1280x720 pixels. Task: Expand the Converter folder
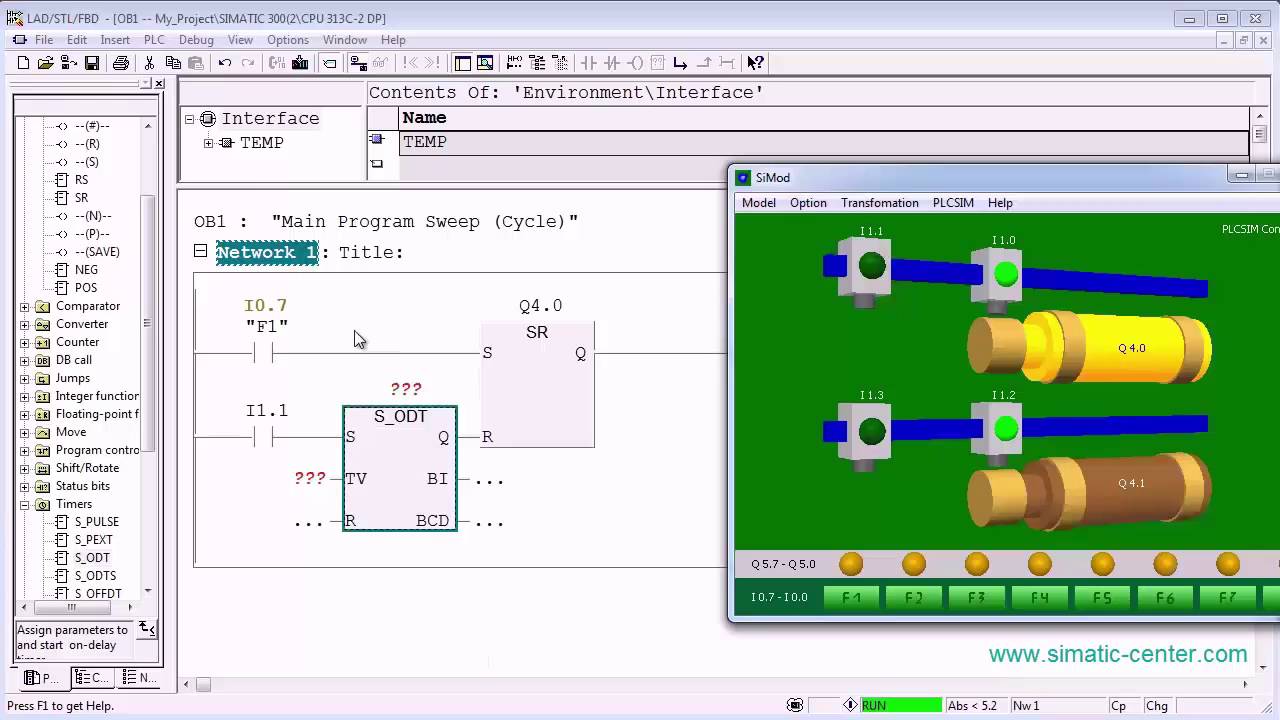click(x=25, y=325)
